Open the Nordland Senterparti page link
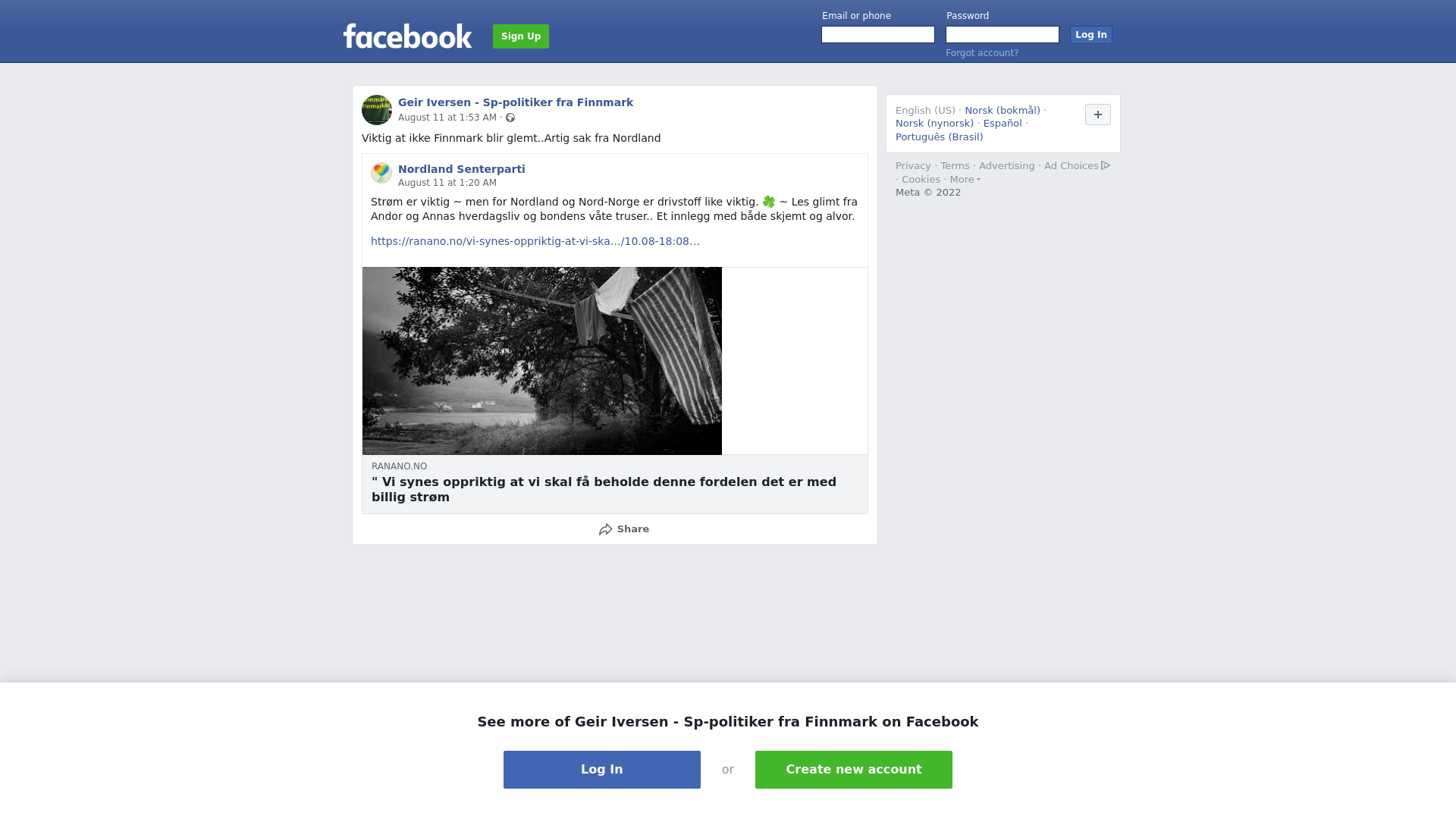 point(462,169)
